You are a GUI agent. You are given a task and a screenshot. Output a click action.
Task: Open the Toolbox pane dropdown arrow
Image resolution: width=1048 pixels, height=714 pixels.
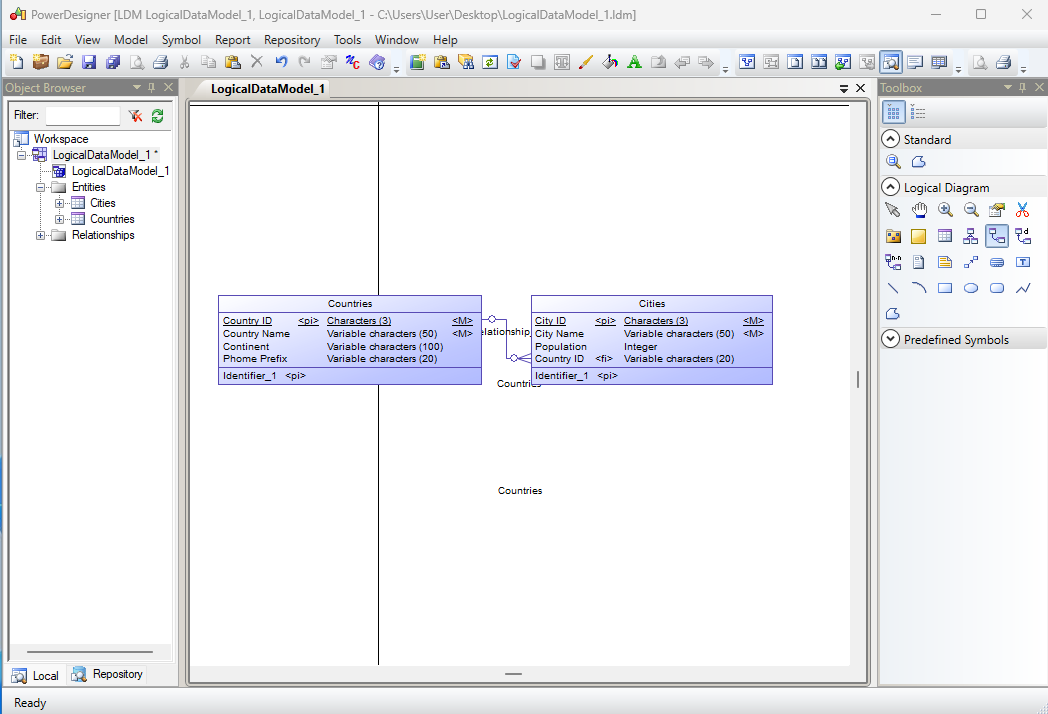[1008, 88]
